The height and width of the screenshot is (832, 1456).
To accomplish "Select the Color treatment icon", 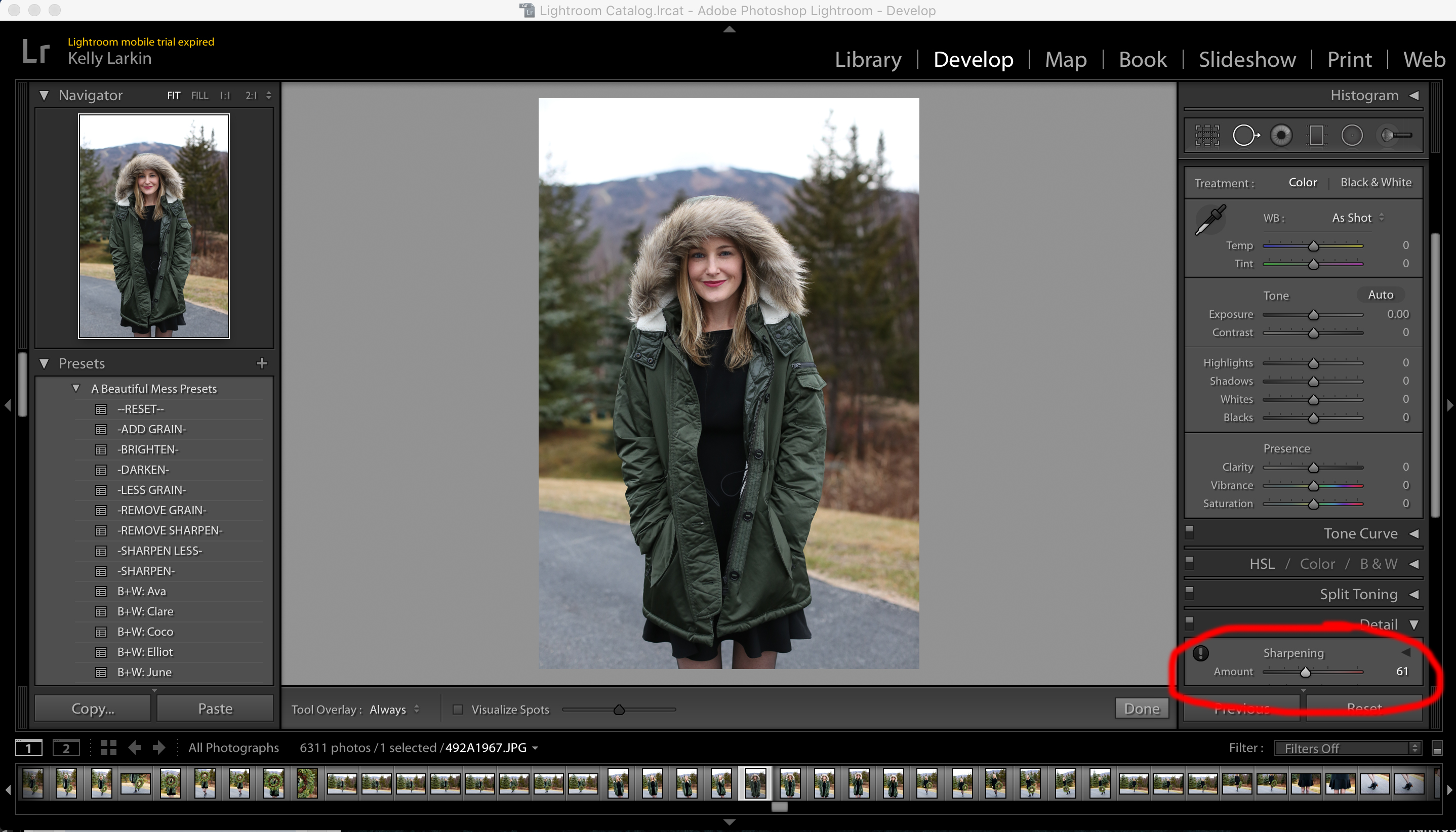I will point(1303,182).
